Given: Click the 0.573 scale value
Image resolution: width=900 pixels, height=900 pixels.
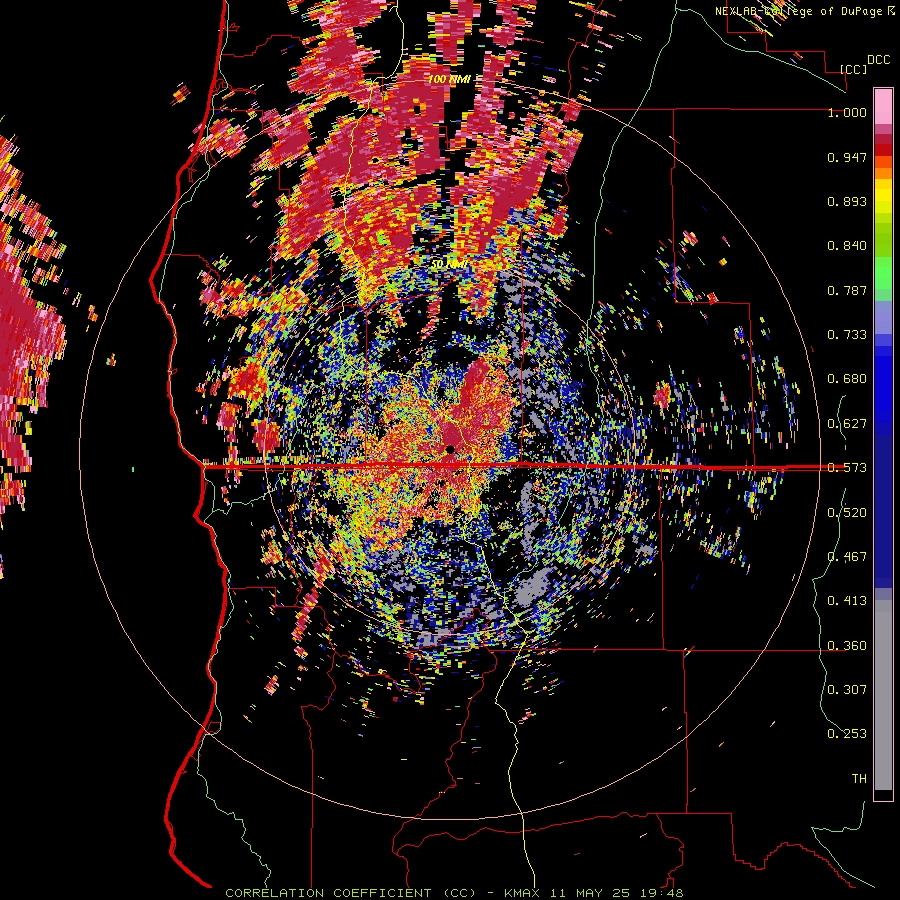Looking at the screenshot, I should 847,468.
